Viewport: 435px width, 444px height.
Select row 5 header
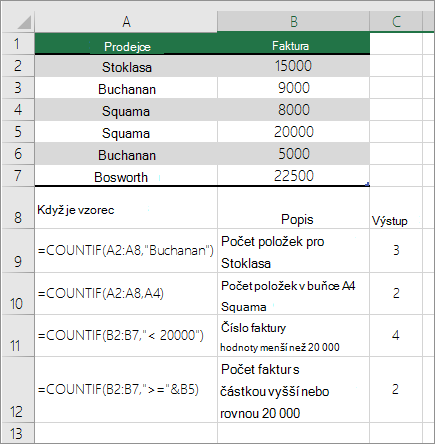17,132
